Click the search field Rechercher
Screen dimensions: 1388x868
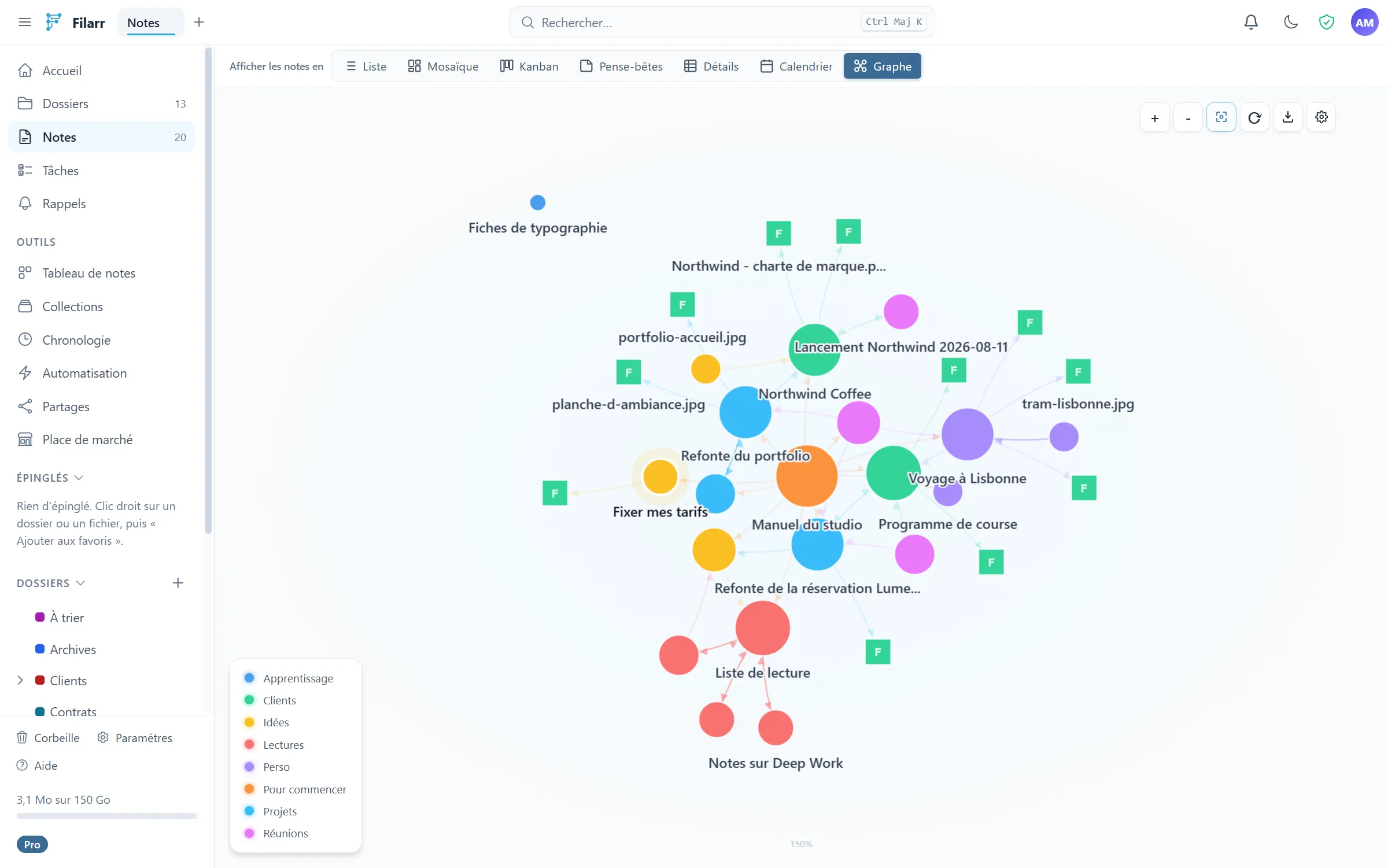click(722, 22)
